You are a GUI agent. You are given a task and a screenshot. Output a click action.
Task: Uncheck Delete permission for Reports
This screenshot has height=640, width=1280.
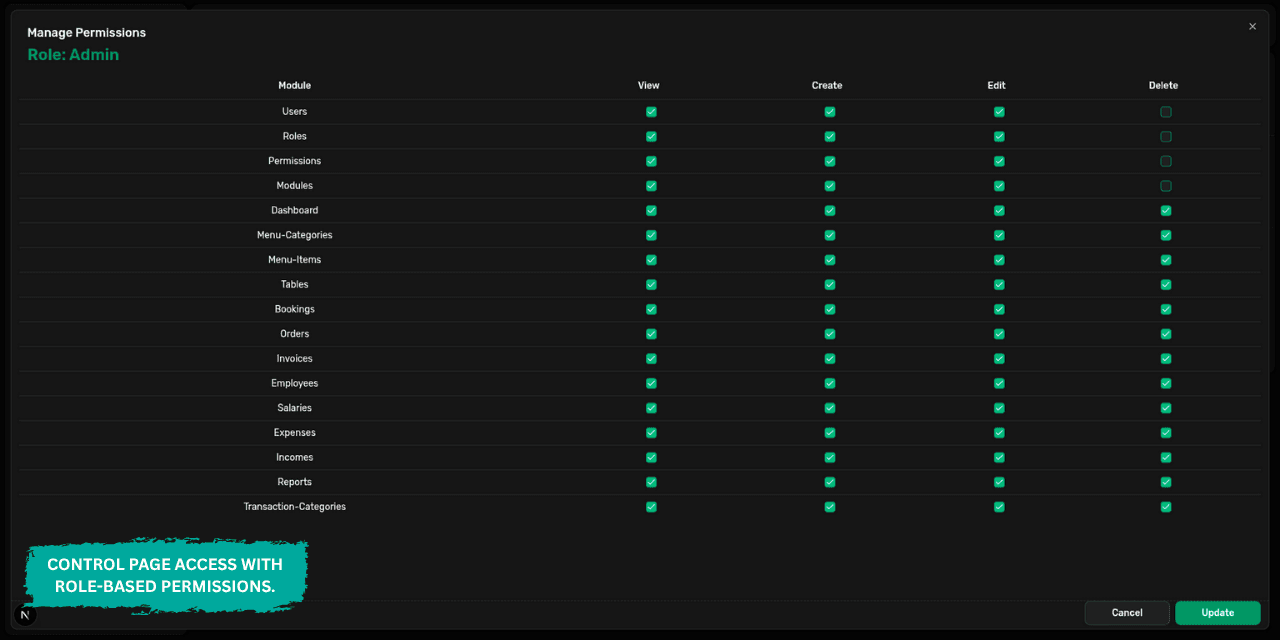coord(1165,482)
